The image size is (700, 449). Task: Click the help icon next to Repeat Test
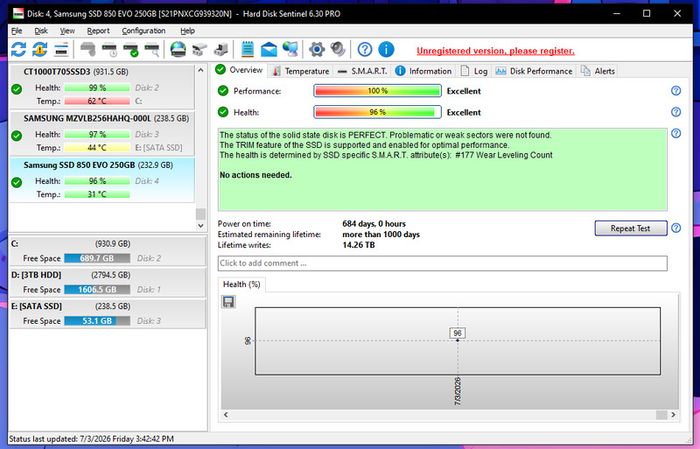[x=676, y=228]
